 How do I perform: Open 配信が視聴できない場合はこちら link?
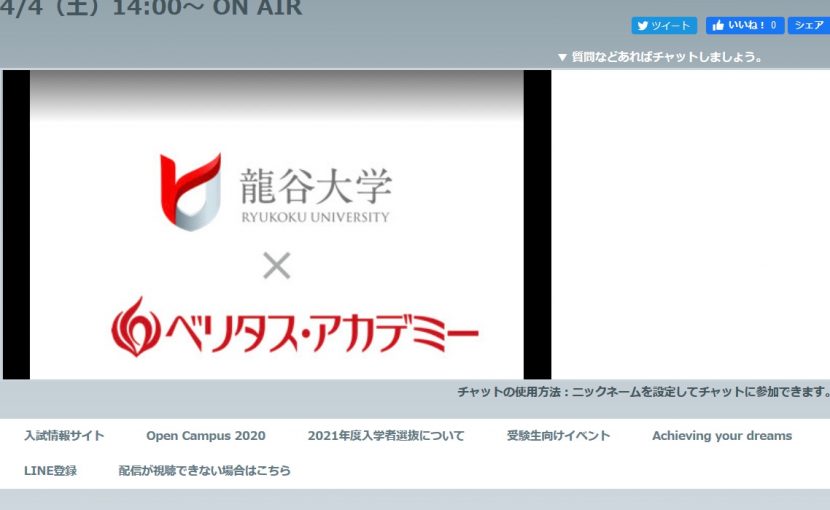(x=204, y=470)
